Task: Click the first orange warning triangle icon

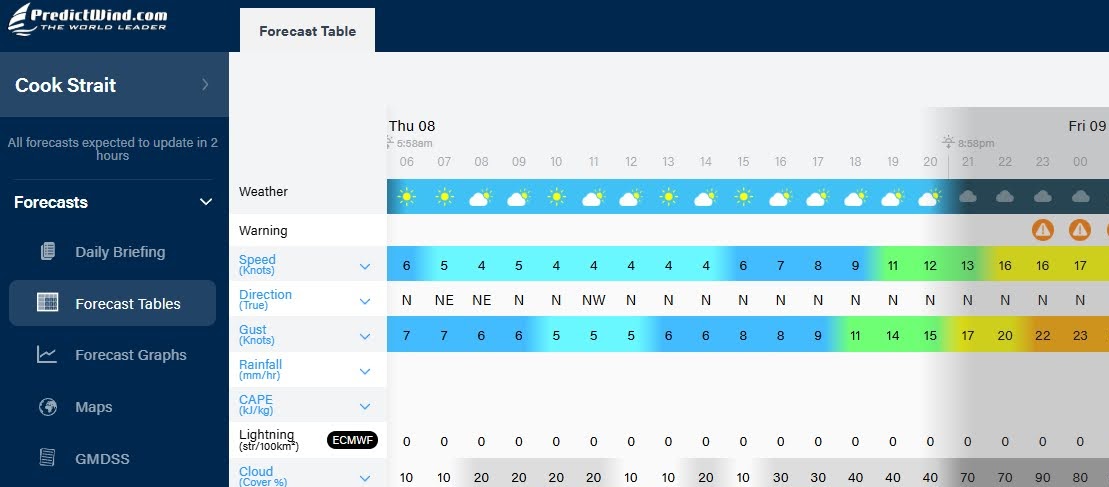Action: pos(1043,230)
